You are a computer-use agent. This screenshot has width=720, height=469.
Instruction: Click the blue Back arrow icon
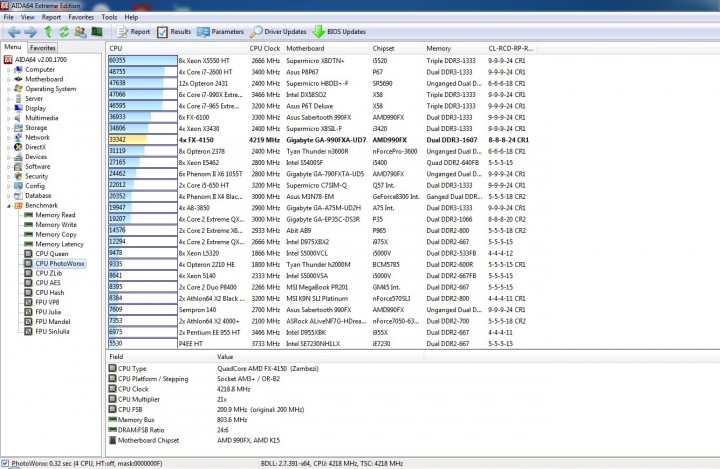(x=14, y=32)
